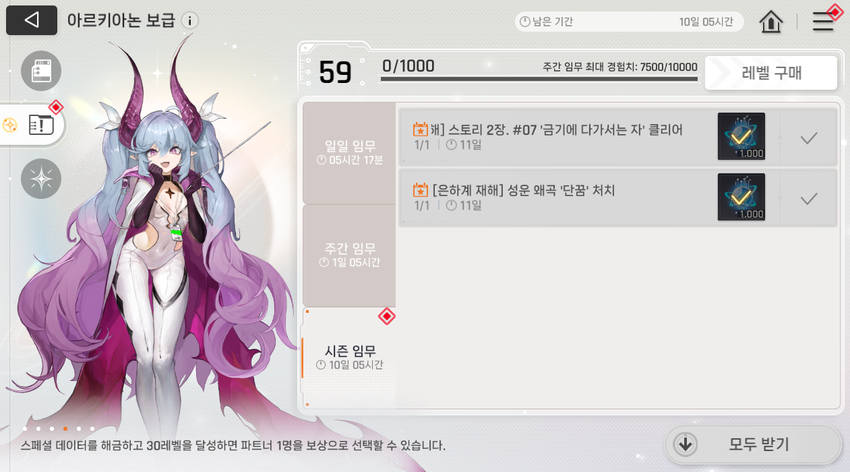Select the mission list sidebar icon
Viewport: 850px width, 472px height.
coord(41,125)
